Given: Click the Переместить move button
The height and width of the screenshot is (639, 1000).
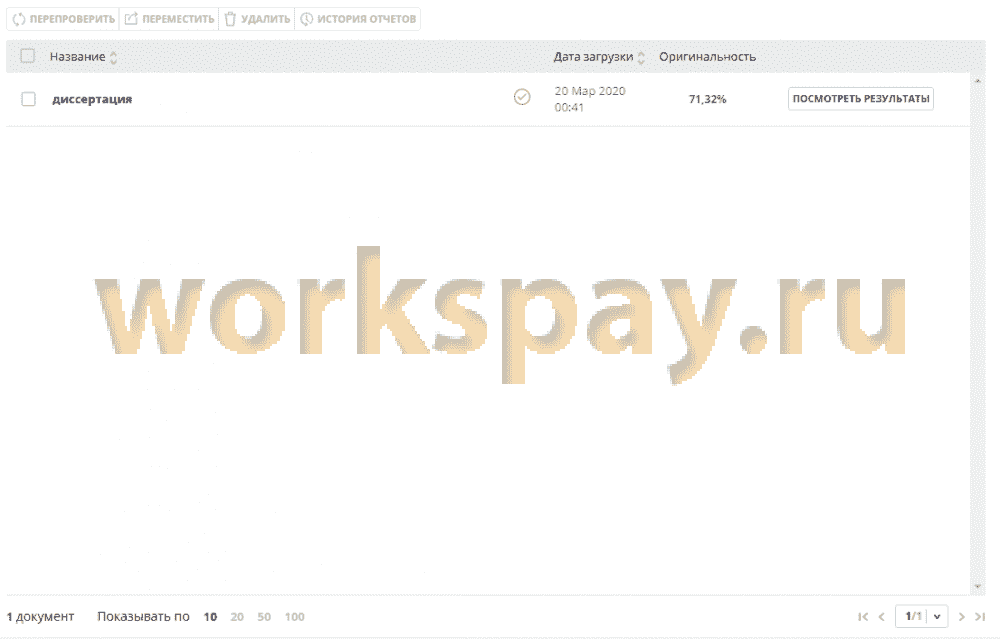Looking at the screenshot, I should pyautogui.click(x=169, y=19).
